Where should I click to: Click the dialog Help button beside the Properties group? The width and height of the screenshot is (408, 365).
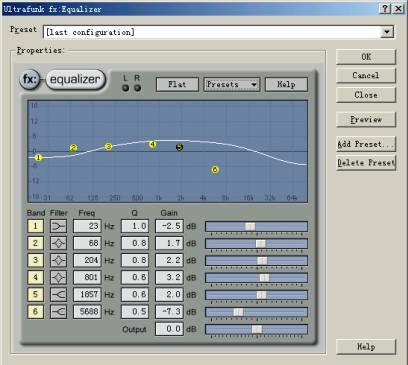pyautogui.click(x=366, y=347)
